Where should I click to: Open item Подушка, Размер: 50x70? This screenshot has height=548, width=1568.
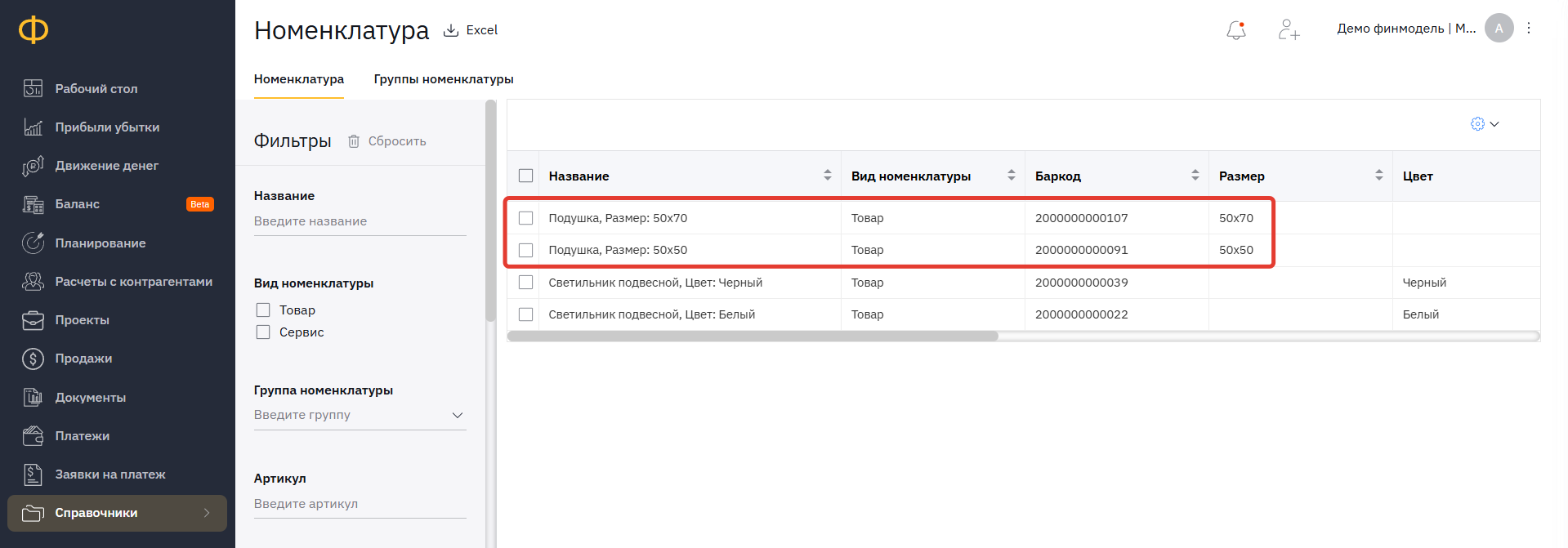pos(618,218)
